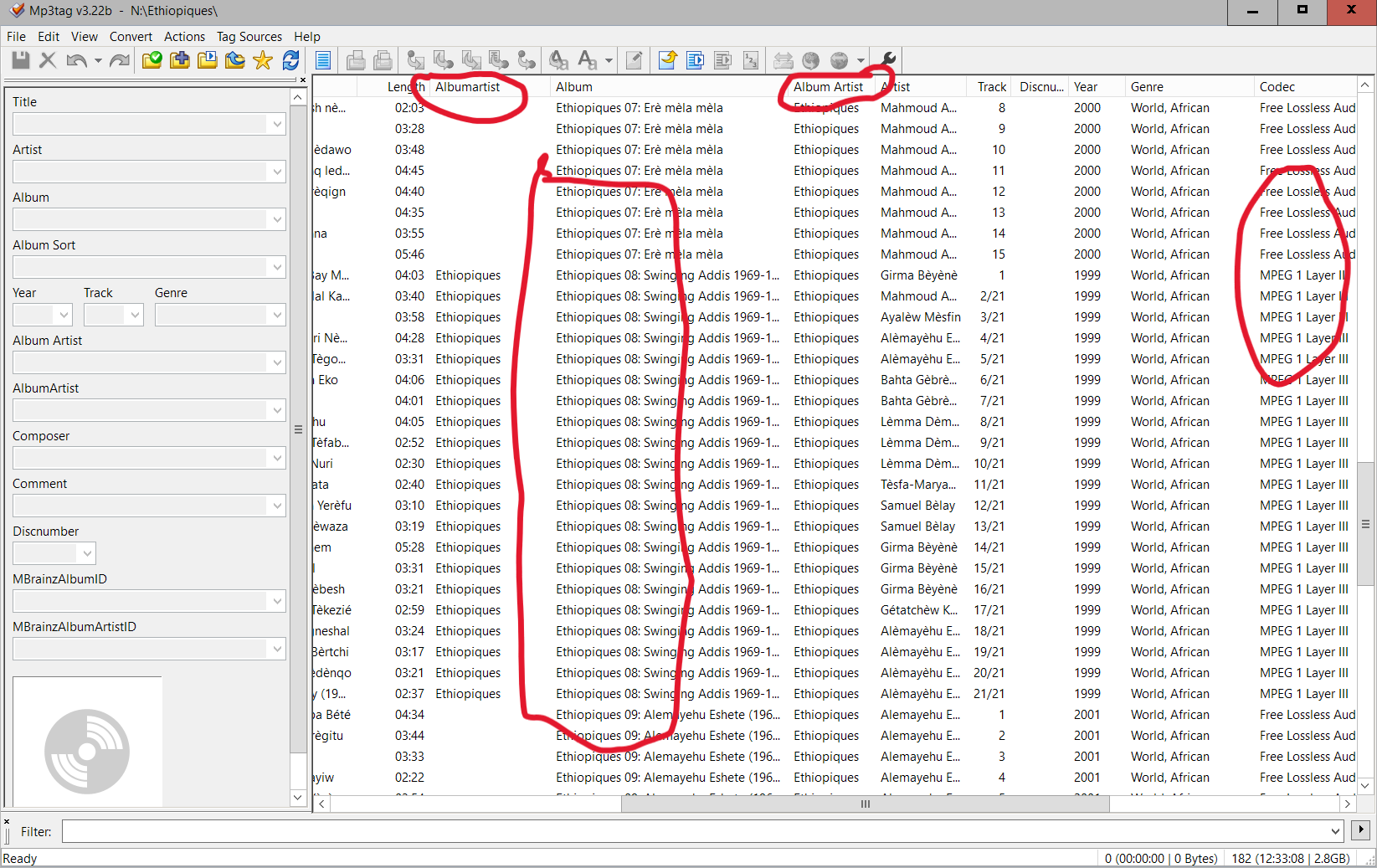Click the Extended tags pencil icon

[635, 60]
